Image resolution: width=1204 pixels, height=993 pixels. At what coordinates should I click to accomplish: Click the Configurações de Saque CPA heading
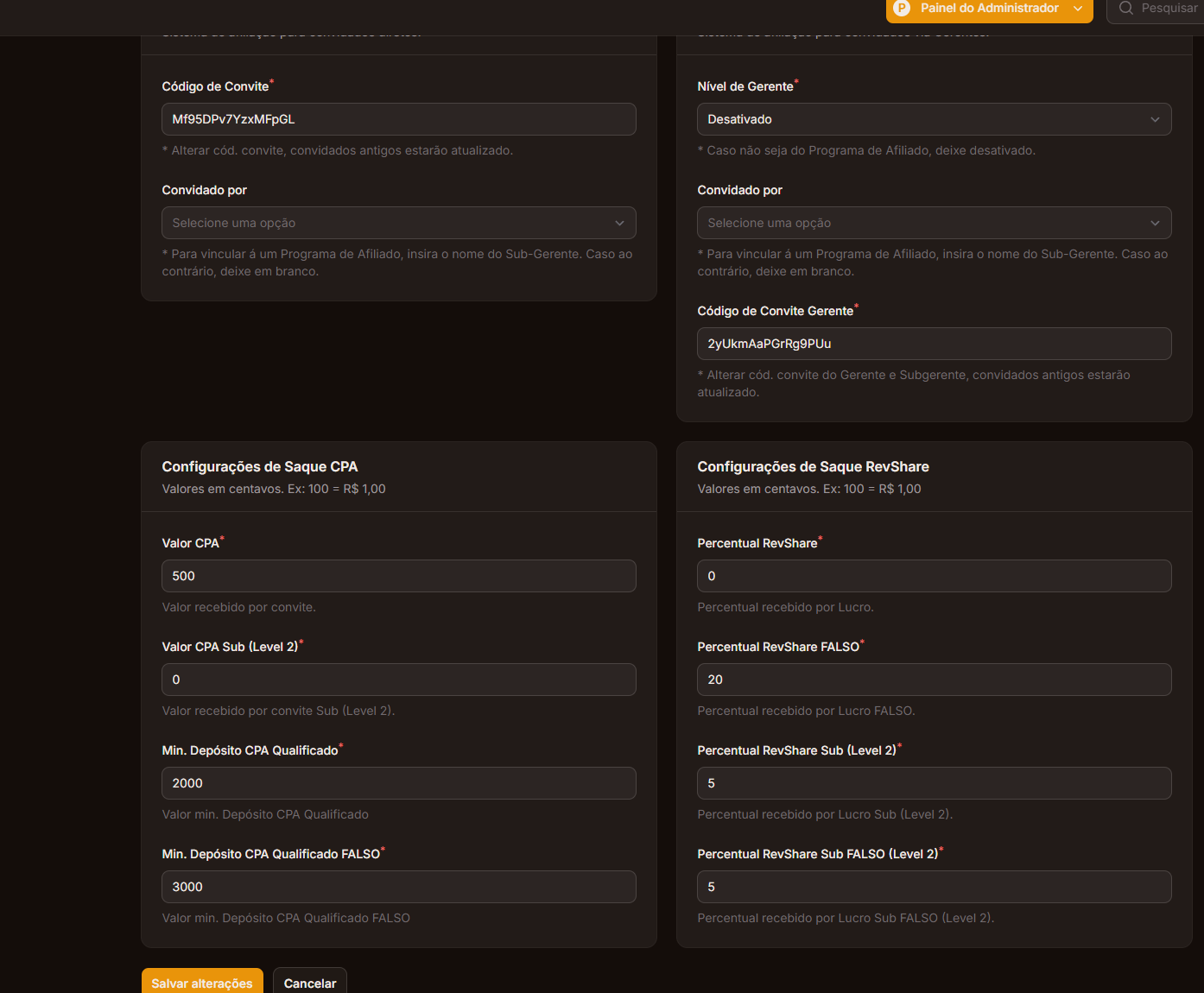[259, 467]
